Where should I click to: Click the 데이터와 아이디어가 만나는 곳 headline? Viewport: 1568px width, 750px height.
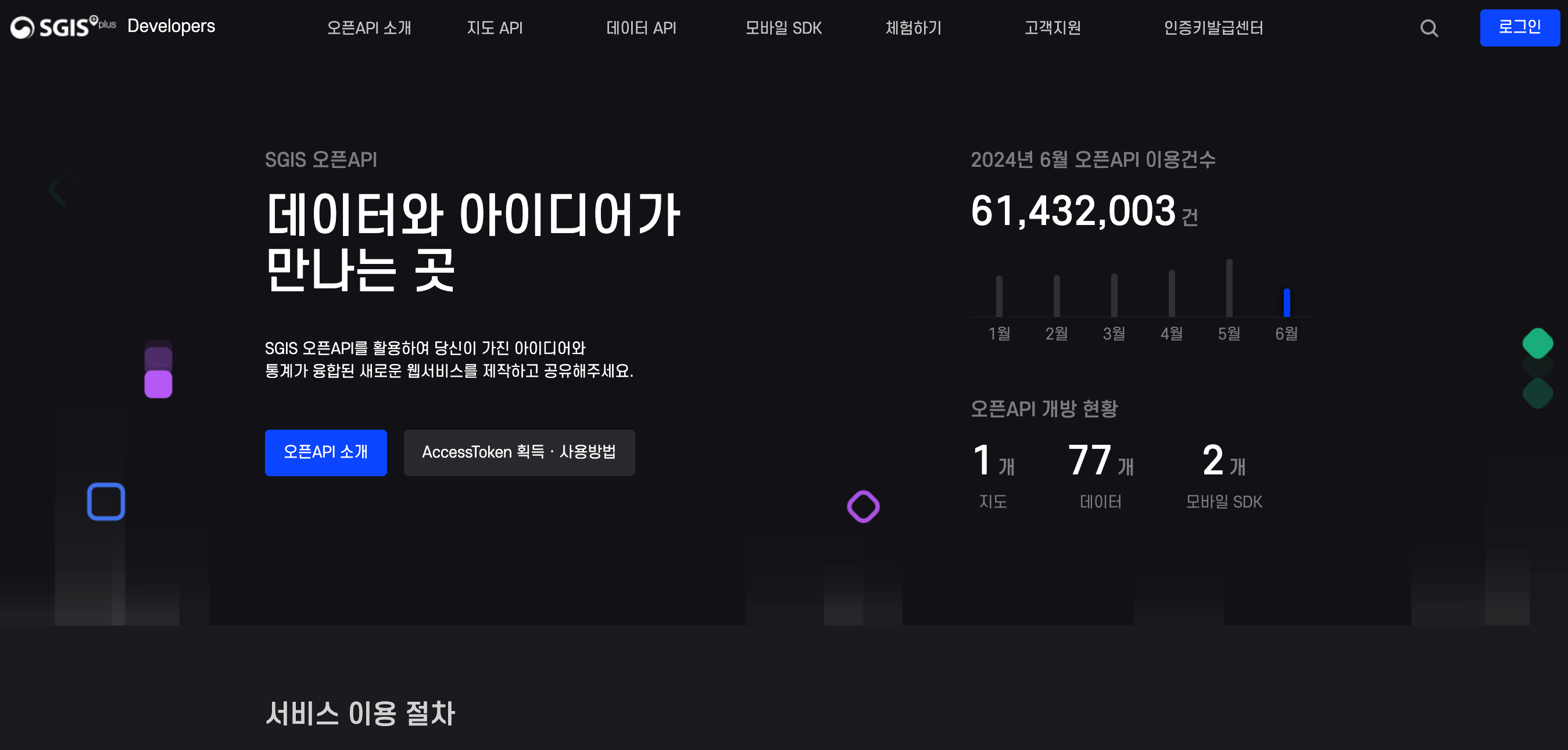472,241
